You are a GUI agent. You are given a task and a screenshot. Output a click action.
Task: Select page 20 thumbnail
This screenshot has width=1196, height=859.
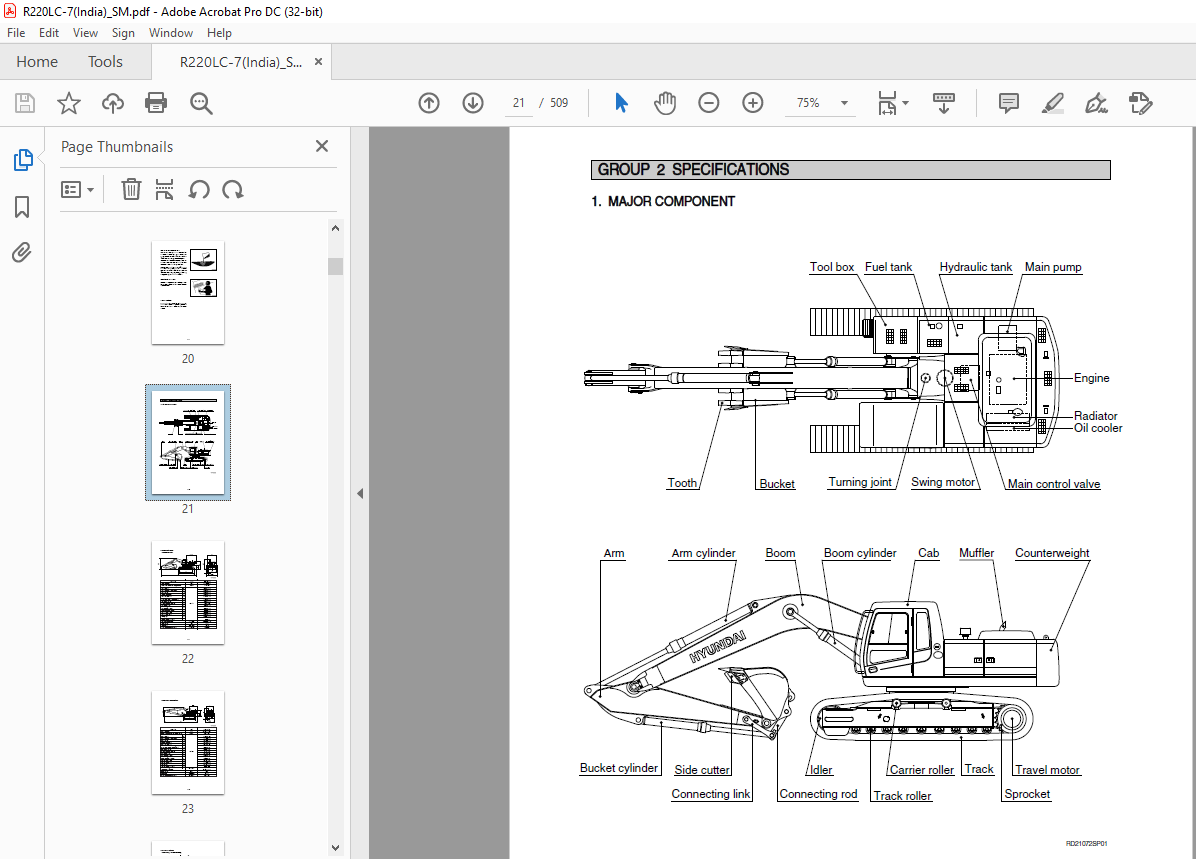click(188, 292)
